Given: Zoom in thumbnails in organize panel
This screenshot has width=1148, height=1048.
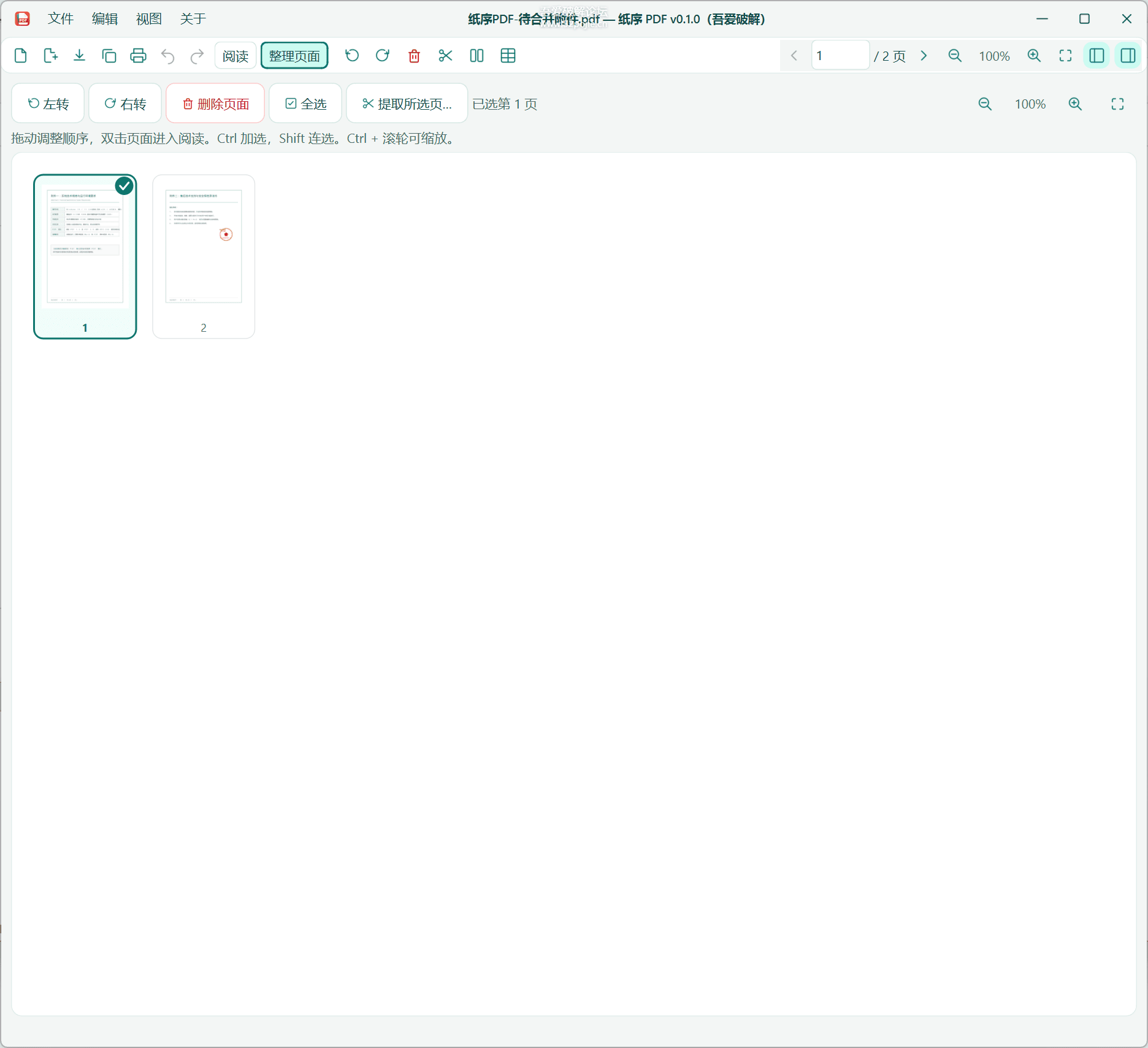Looking at the screenshot, I should coord(1075,104).
